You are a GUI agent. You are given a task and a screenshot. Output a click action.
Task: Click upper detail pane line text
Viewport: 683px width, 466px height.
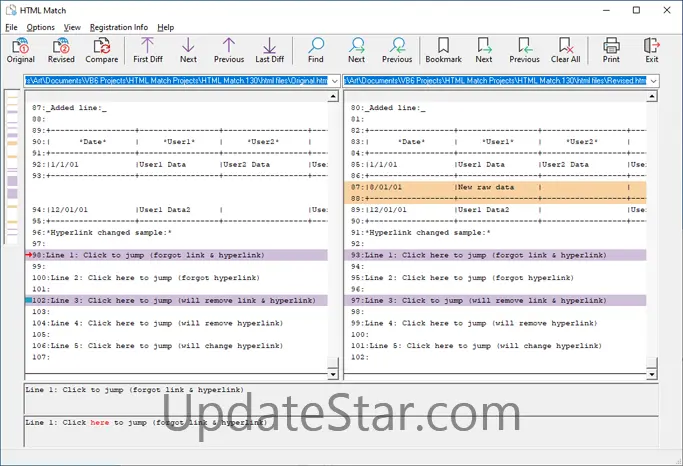pos(134,390)
